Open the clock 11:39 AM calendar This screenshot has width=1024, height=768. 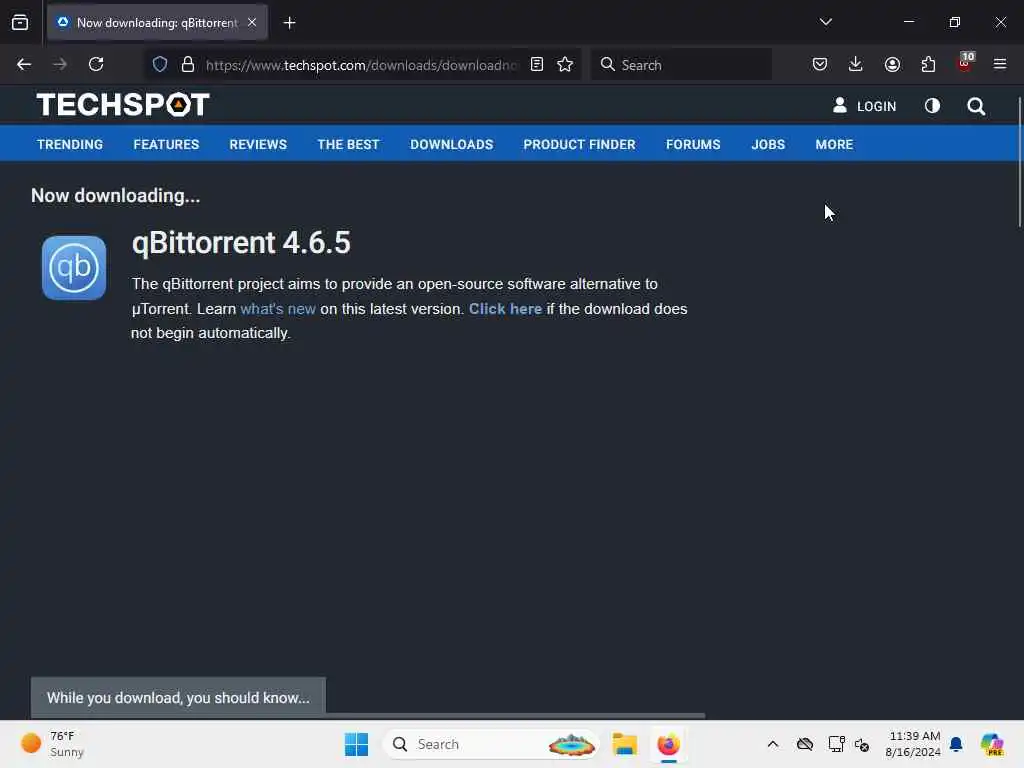pos(913,744)
